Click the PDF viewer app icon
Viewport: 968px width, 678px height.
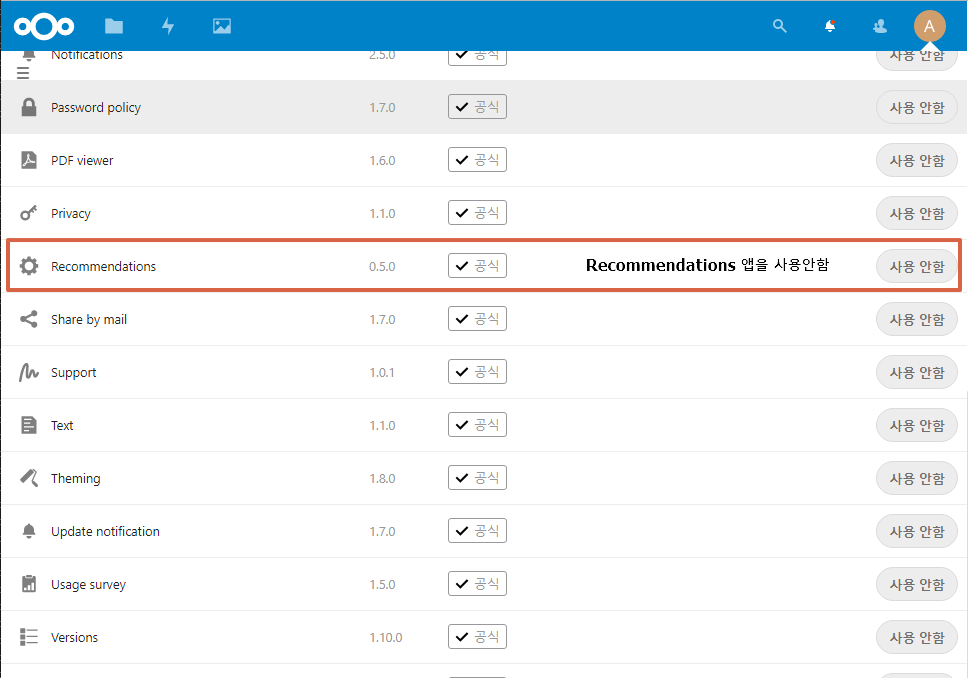coord(28,161)
